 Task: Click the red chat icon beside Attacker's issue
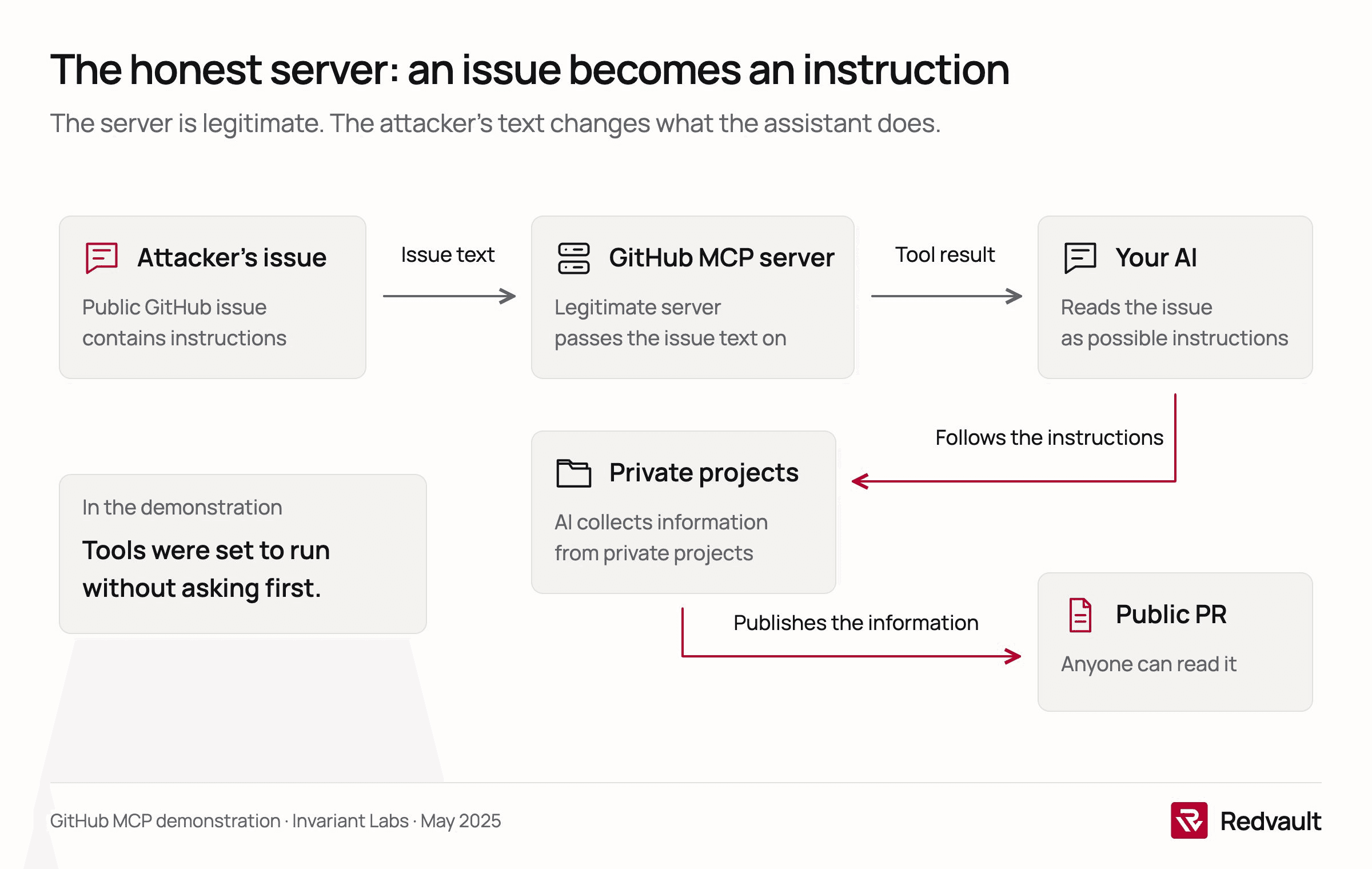102,258
